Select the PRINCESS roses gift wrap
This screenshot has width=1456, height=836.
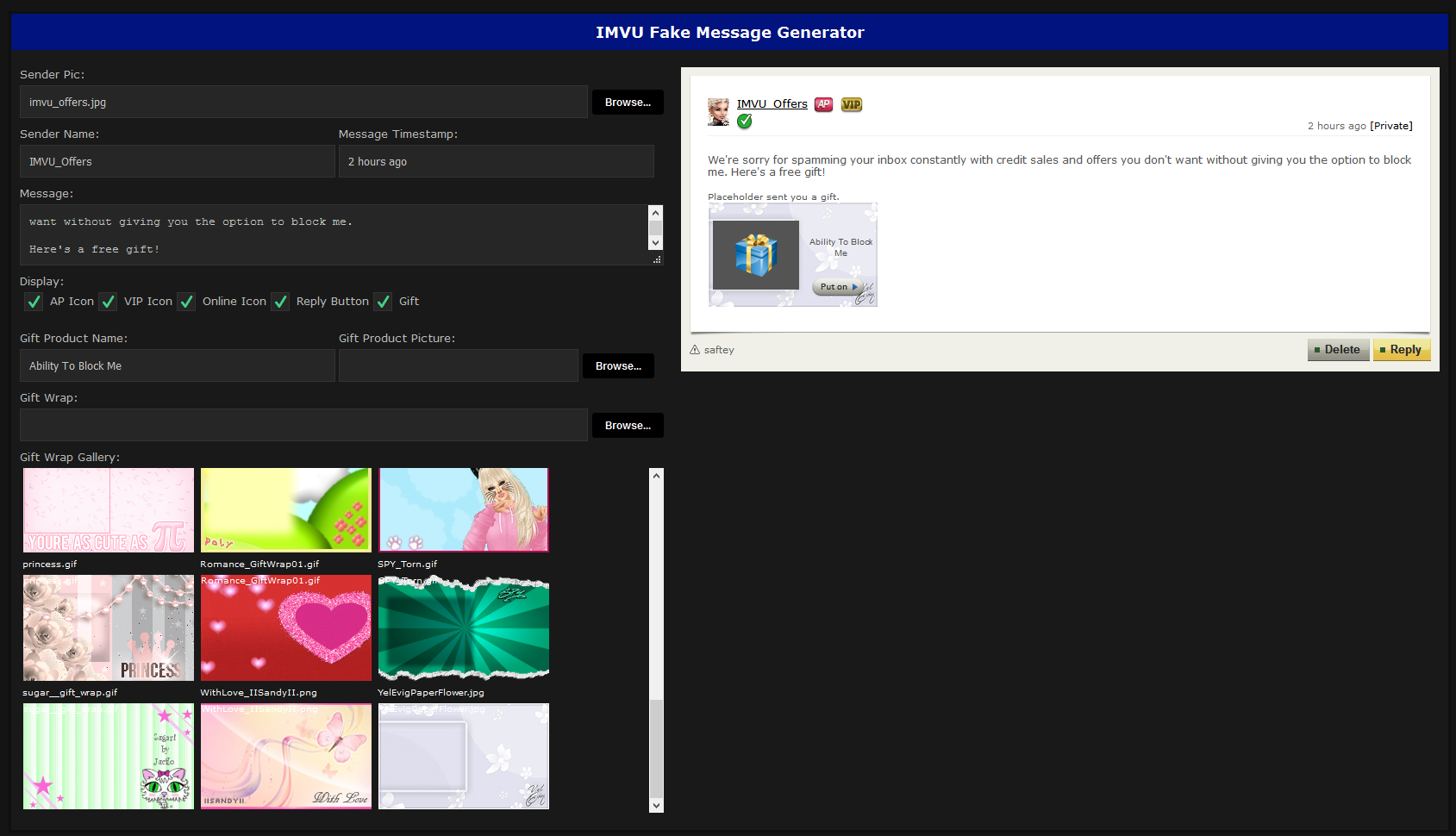pyautogui.click(x=109, y=628)
